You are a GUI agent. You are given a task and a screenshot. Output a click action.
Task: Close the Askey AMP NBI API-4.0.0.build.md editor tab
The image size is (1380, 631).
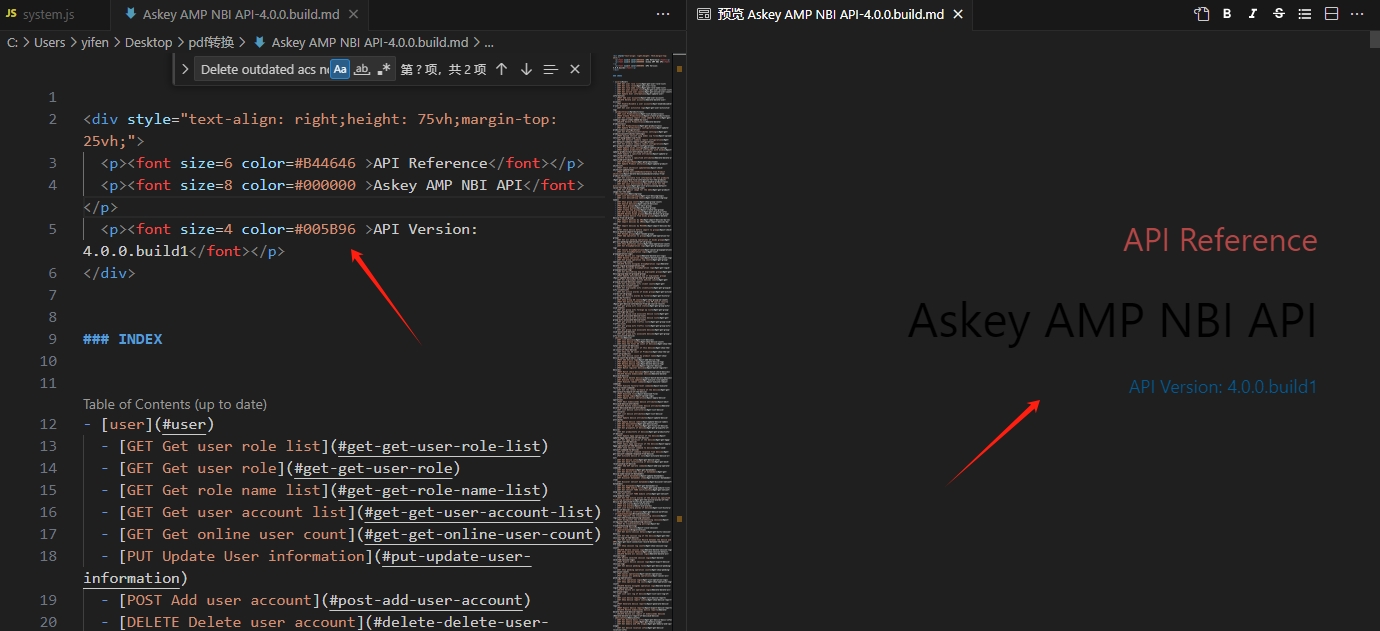pos(354,15)
